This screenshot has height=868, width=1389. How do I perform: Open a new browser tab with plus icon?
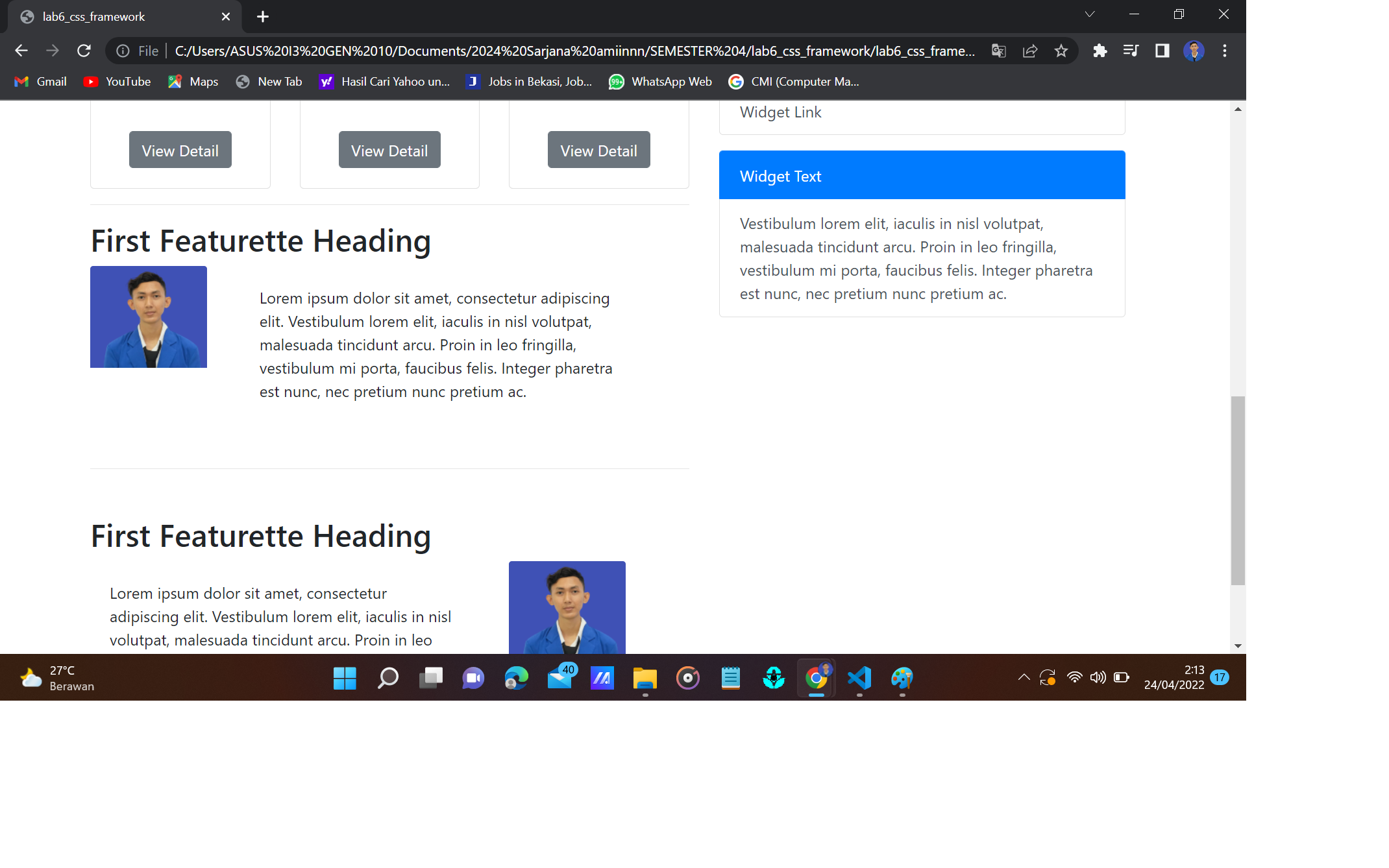click(263, 17)
